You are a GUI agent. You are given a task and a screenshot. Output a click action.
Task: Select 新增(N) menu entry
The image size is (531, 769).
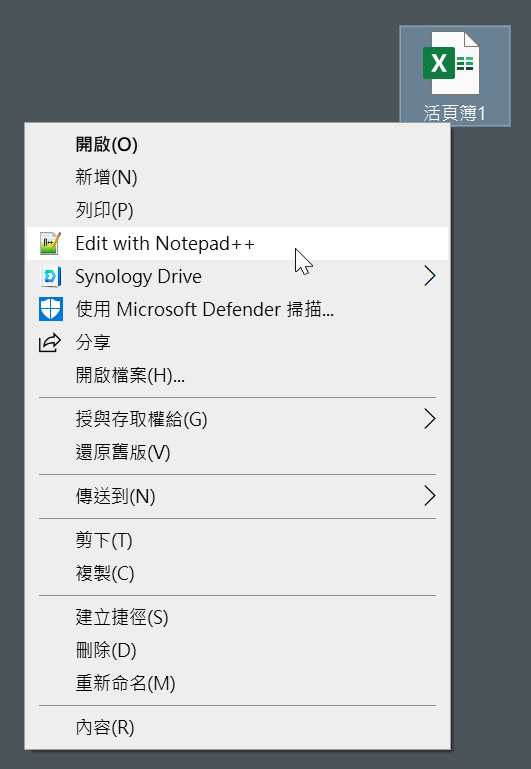[237, 178]
